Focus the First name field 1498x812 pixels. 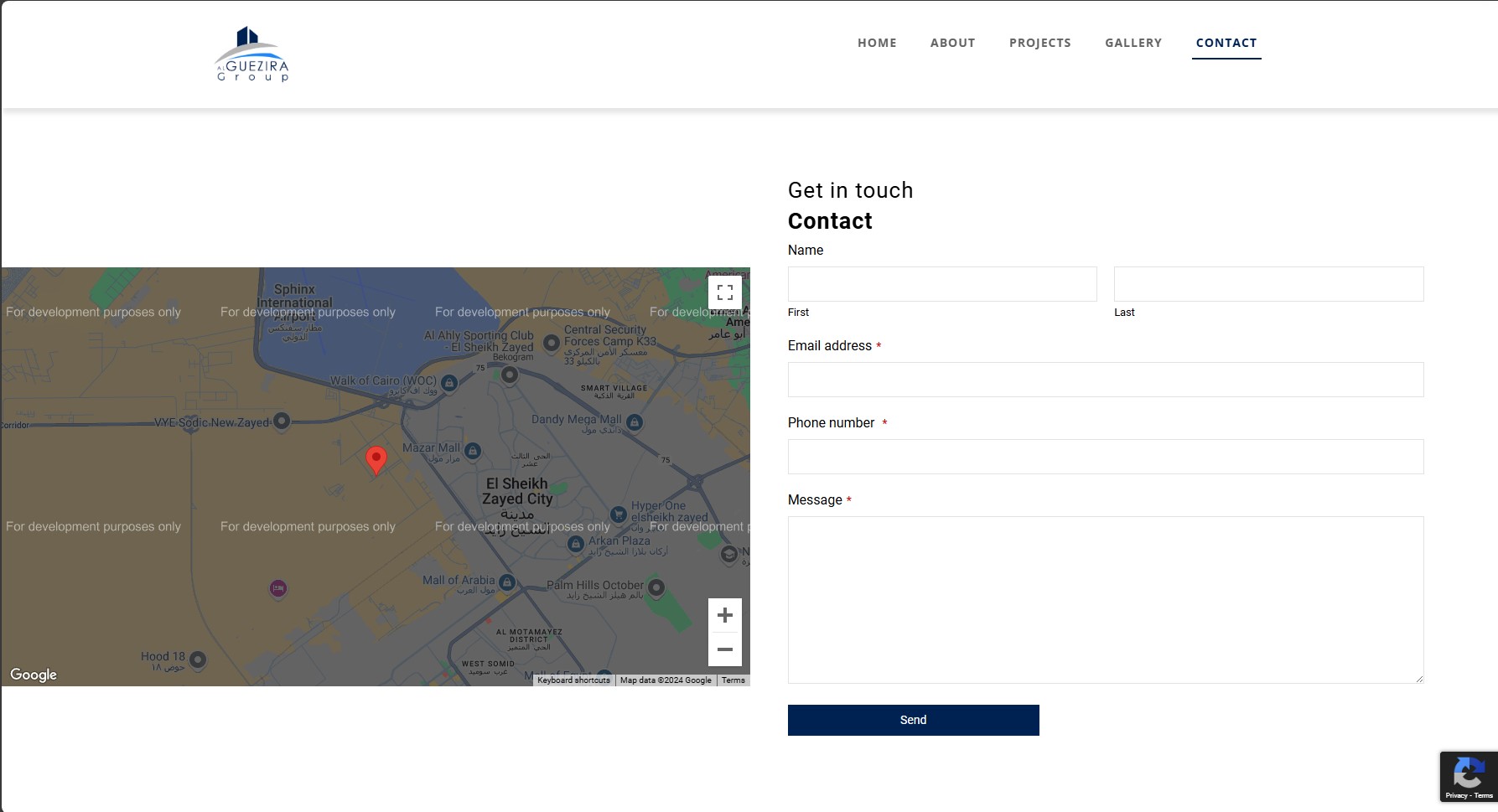(942, 284)
